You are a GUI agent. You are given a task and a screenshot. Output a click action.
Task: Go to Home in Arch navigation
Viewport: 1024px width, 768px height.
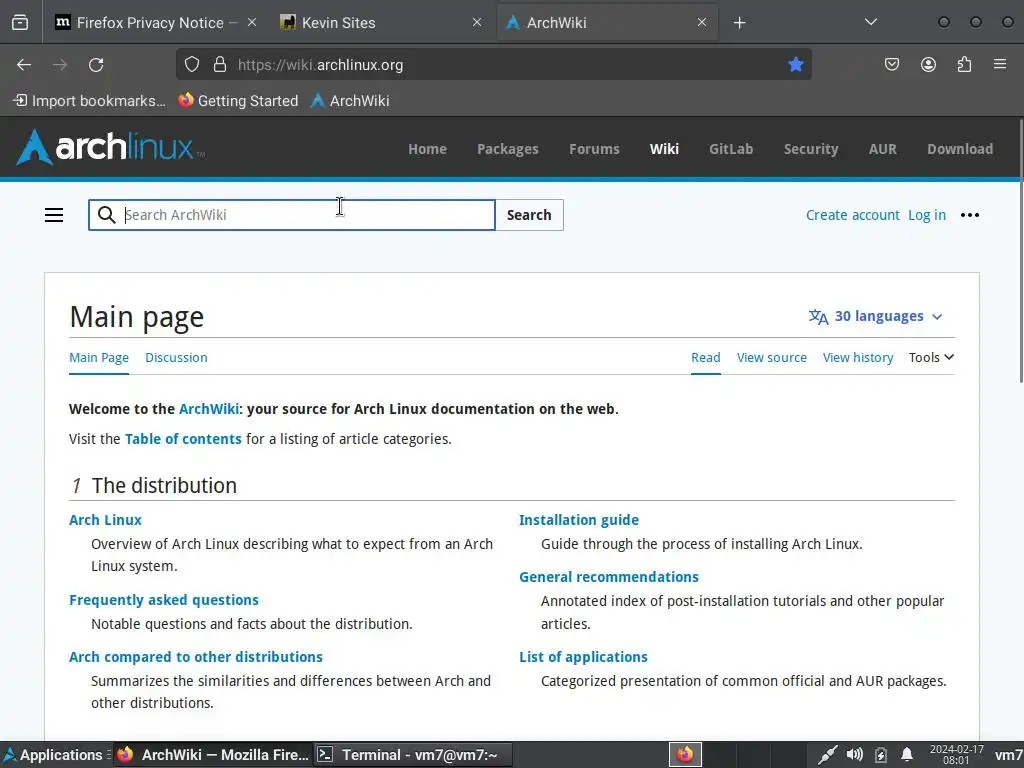pyautogui.click(x=427, y=149)
